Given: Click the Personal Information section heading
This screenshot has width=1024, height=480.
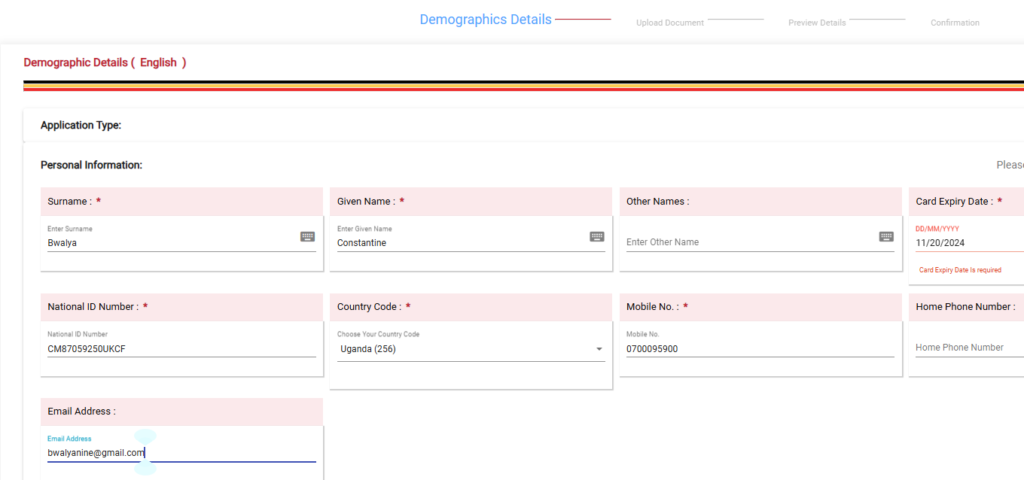Looking at the screenshot, I should tap(91, 164).
